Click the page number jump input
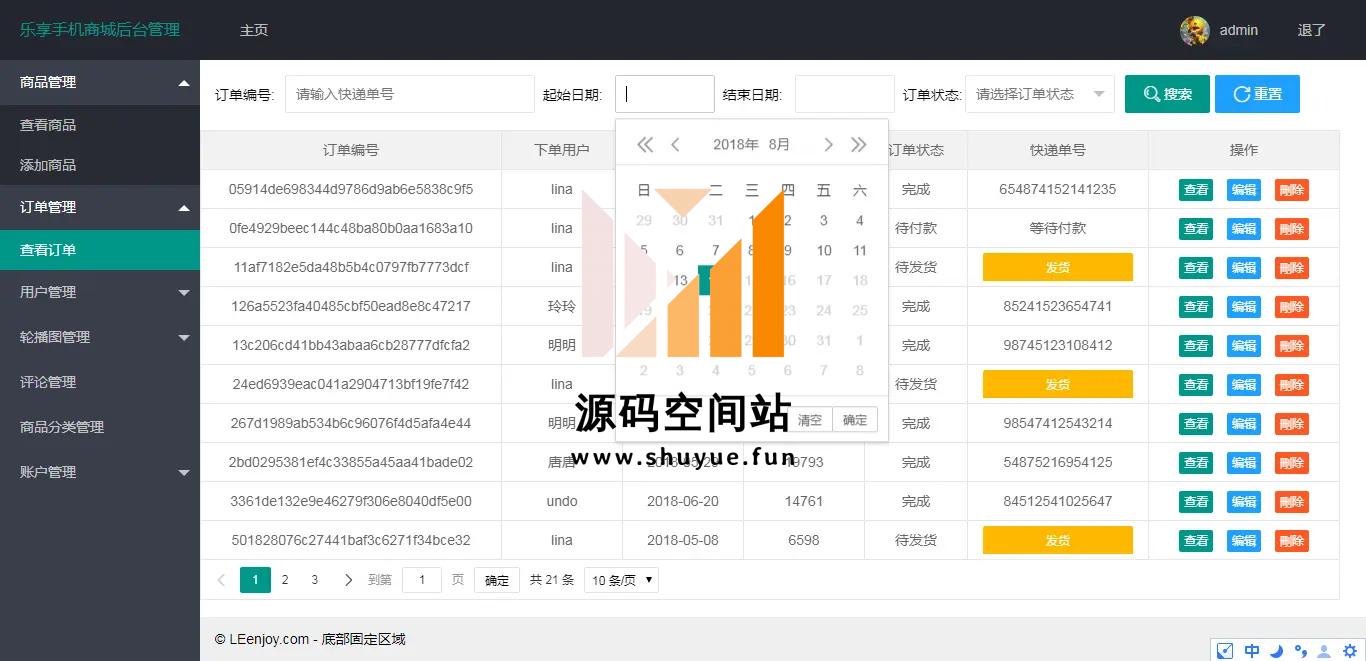The width and height of the screenshot is (1366, 661). click(422, 580)
